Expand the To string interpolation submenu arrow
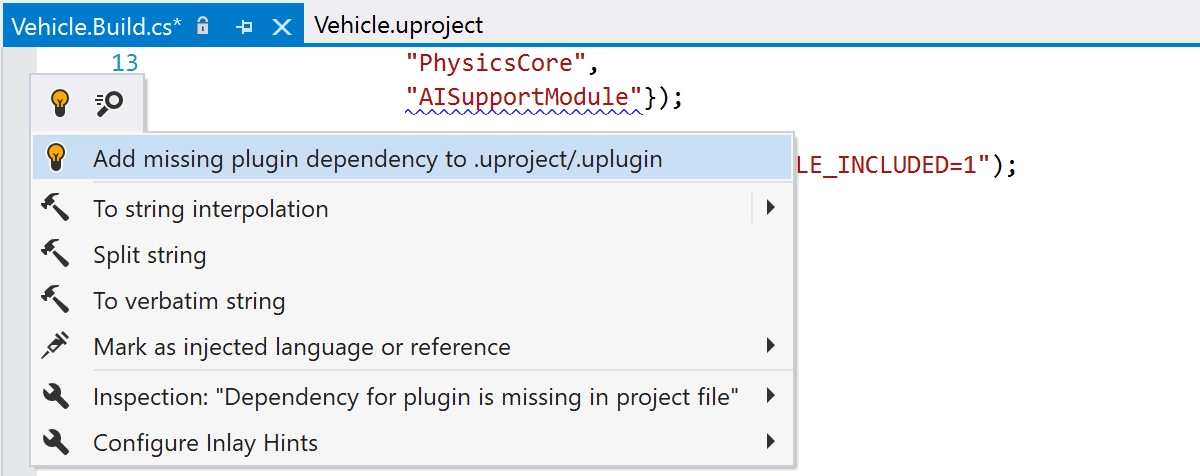1200x476 pixels. (770, 208)
